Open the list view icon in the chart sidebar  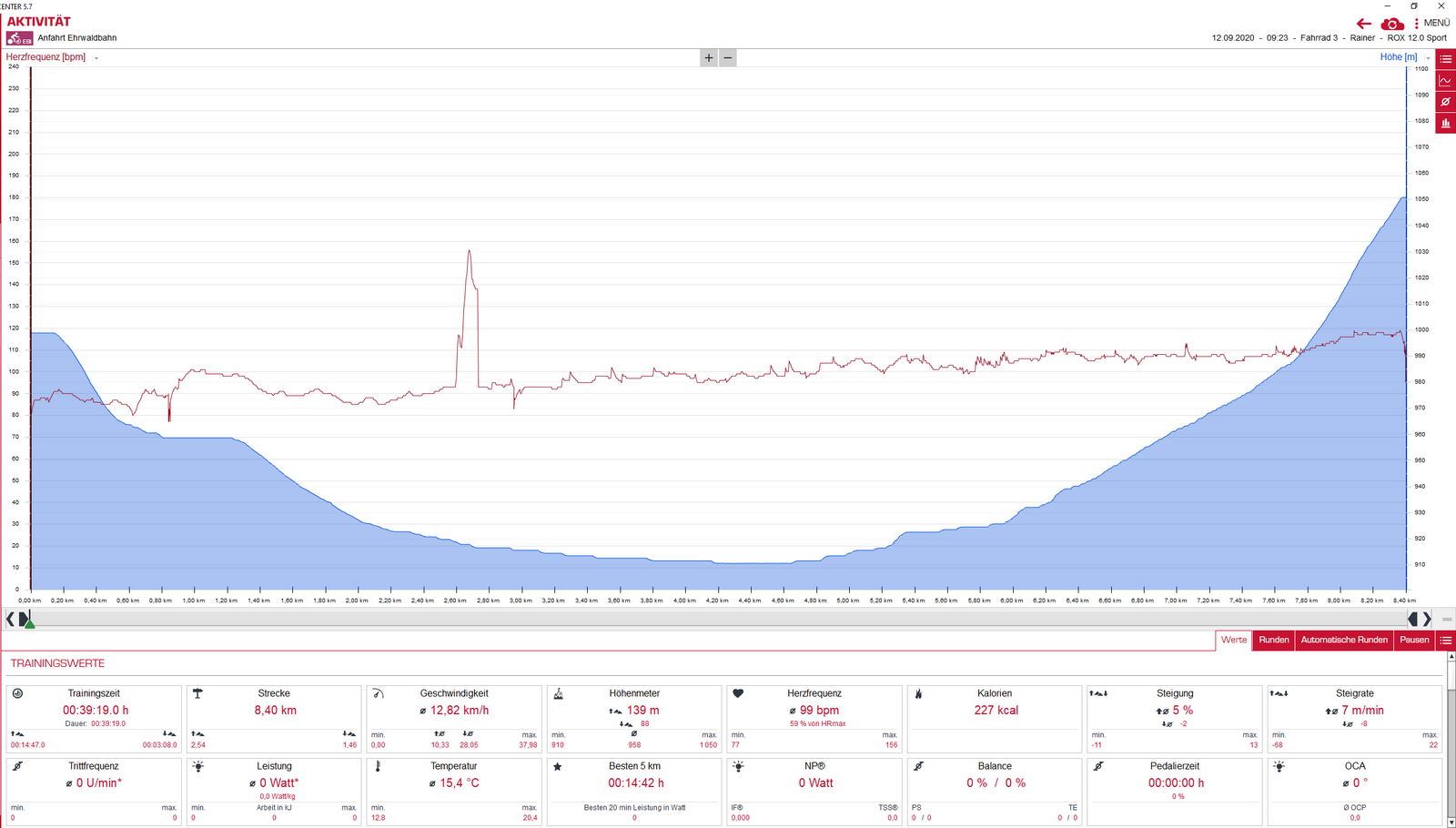coord(1445,59)
